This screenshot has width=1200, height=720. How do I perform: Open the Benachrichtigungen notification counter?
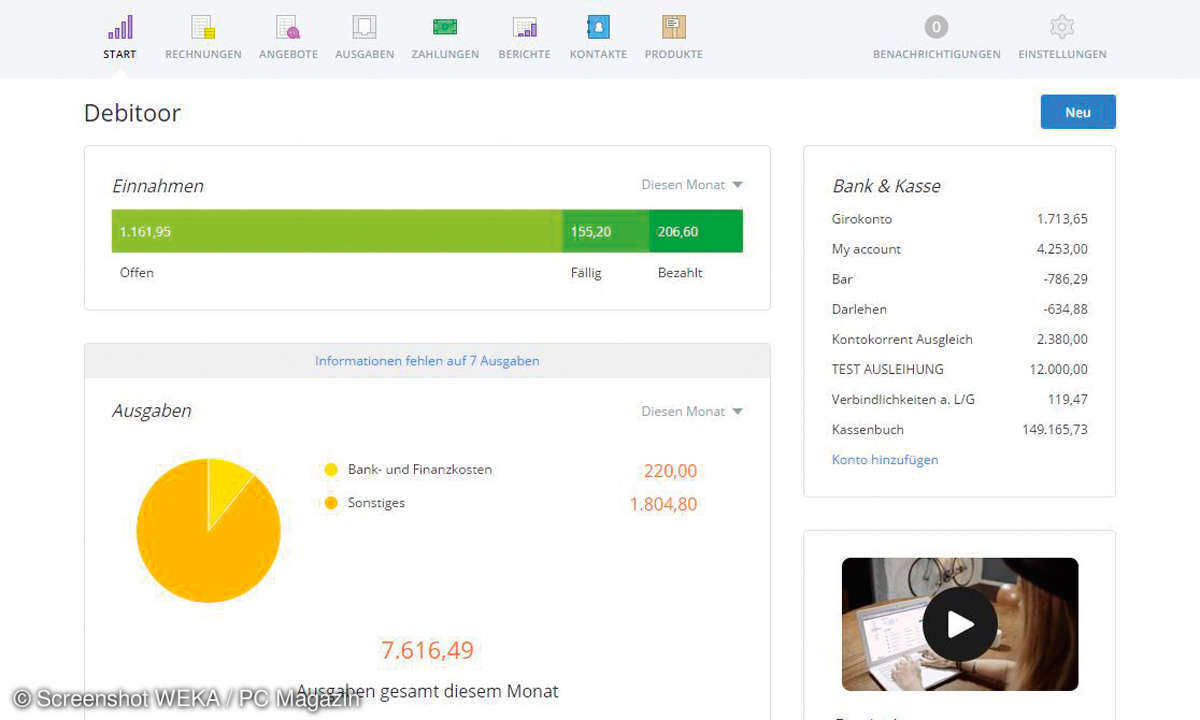pos(936,27)
